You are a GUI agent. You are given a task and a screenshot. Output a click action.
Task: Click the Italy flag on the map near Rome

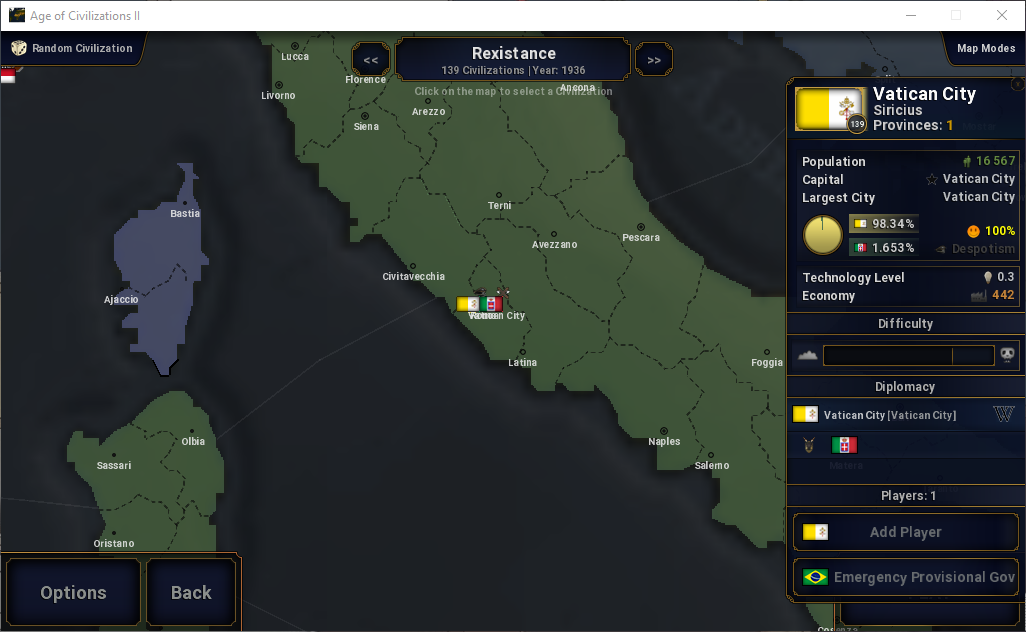pyautogui.click(x=491, y=304)
